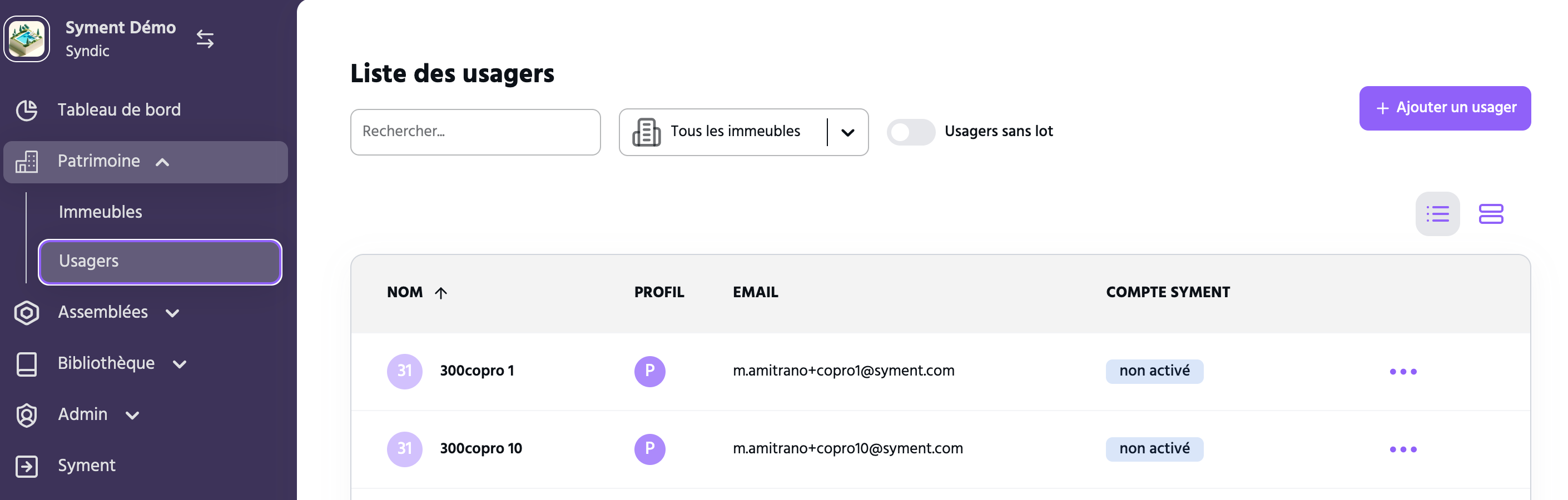Switch to the list view icon
Image resolution: width=1568 pixels, height=500 pixels.
(1437, 214)
